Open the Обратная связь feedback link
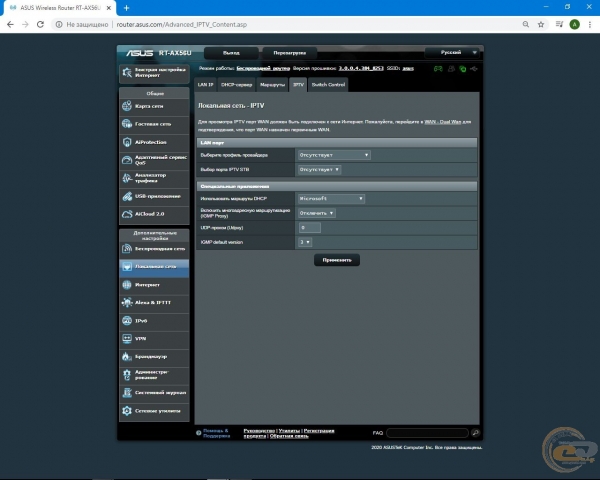Image resolution: width=600 pixels, height=480 pixels. 289,436
